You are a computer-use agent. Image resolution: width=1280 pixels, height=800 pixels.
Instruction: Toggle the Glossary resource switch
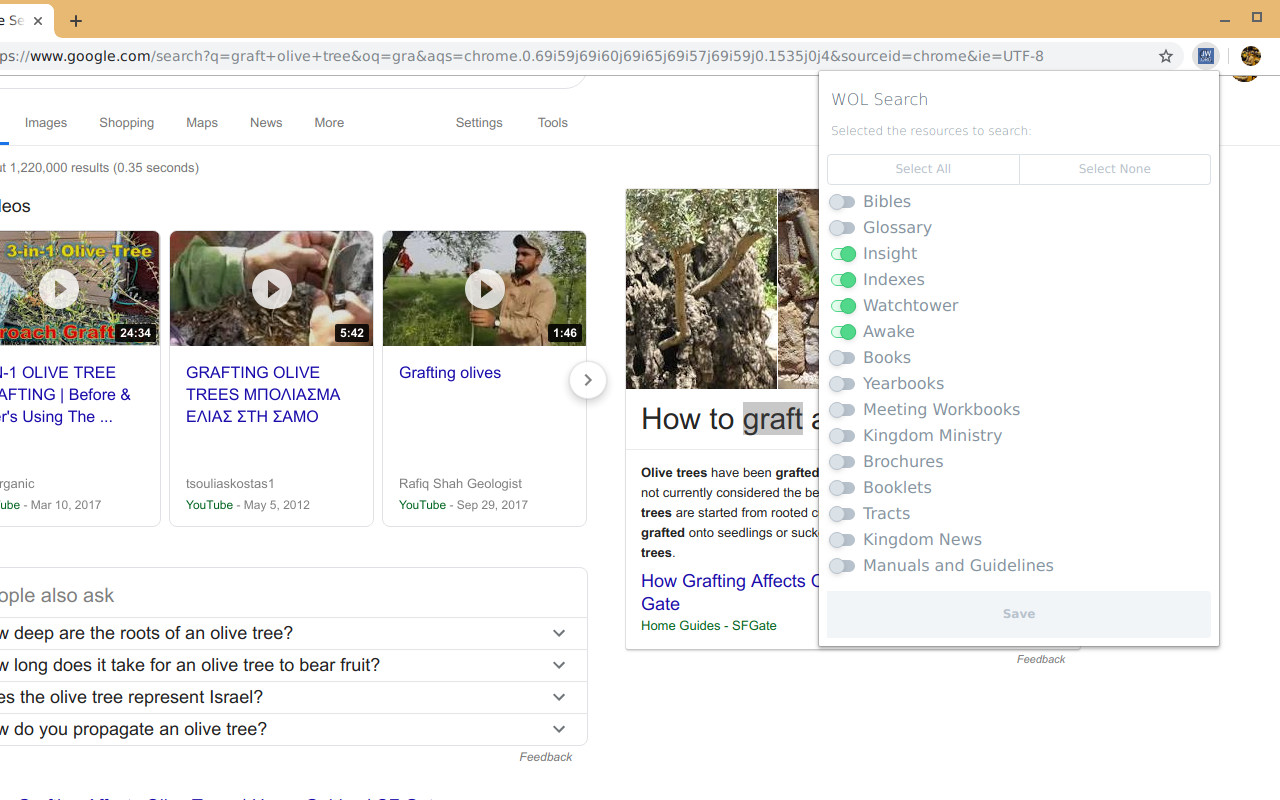coord(842,228)
